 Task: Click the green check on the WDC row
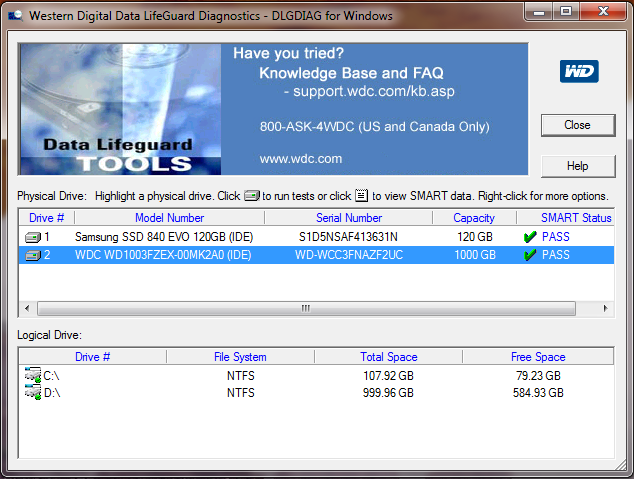click(x=530, y=255)
